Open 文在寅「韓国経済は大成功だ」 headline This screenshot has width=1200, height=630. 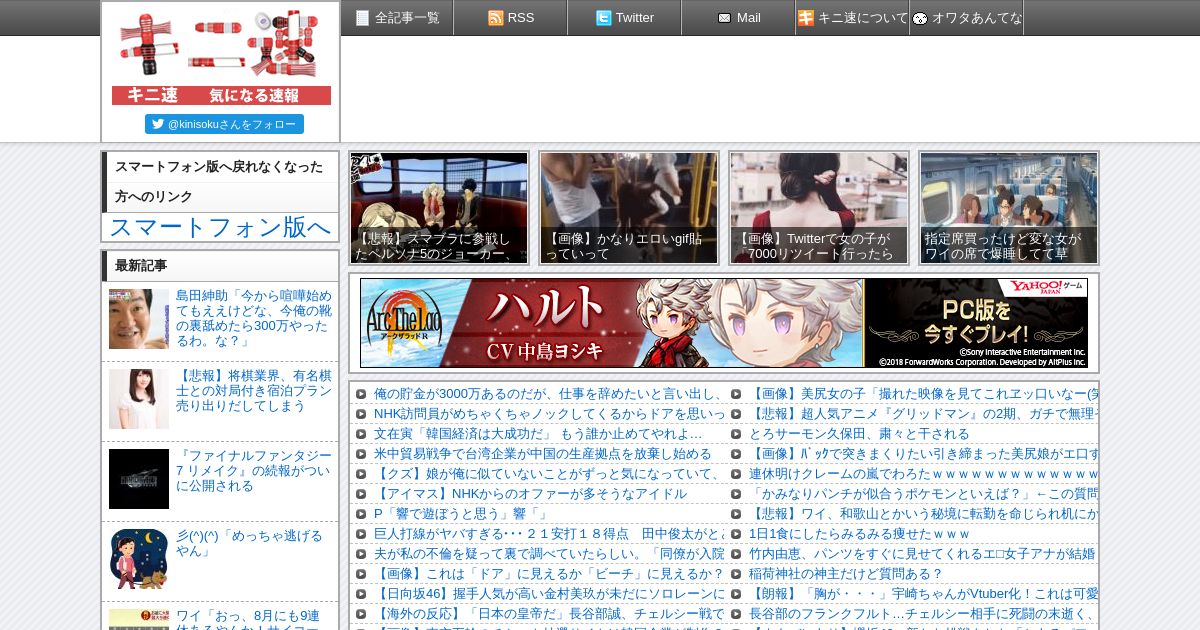point(538,434)
